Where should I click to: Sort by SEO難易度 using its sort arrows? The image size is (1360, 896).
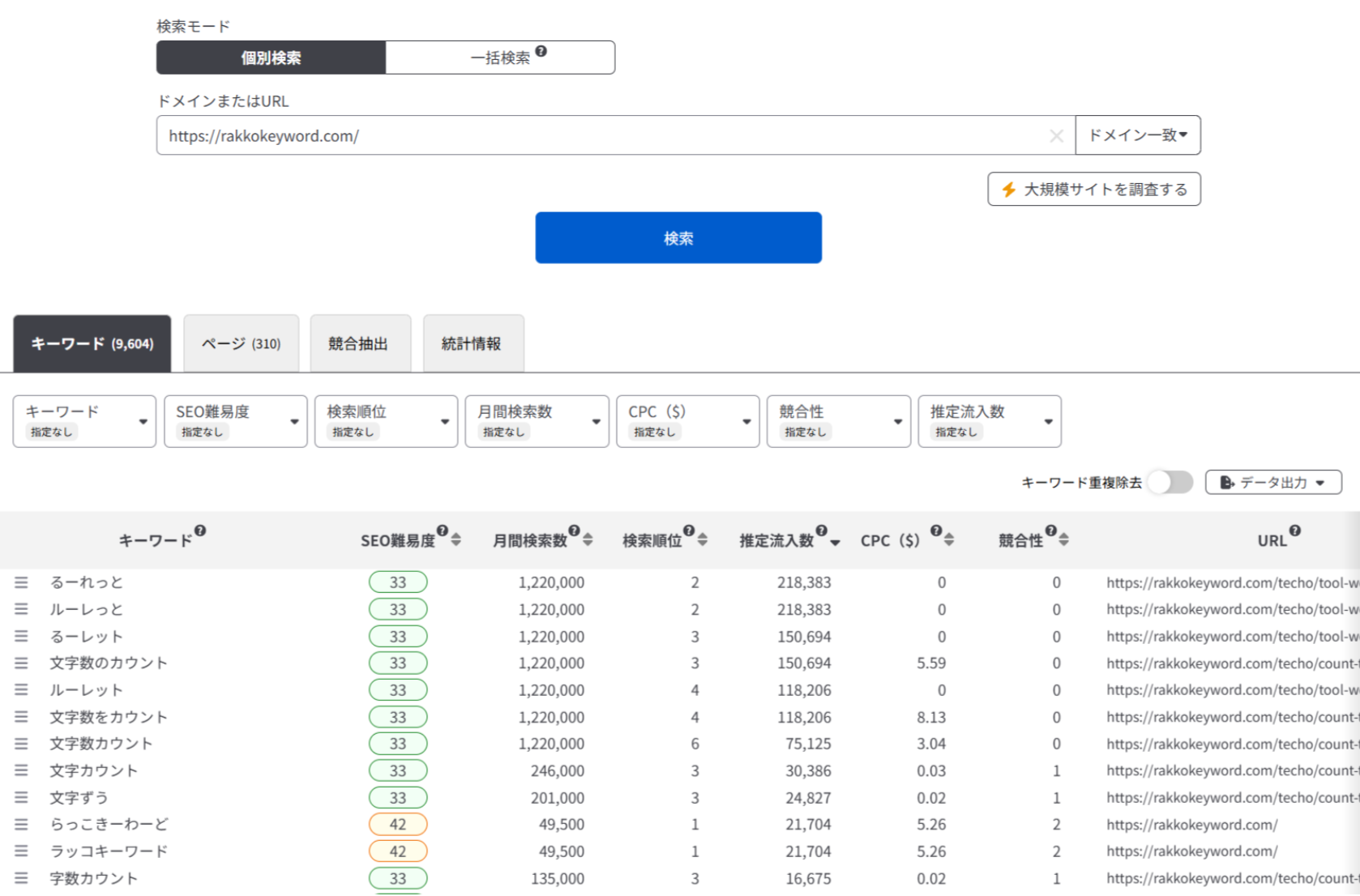point(456,540)
